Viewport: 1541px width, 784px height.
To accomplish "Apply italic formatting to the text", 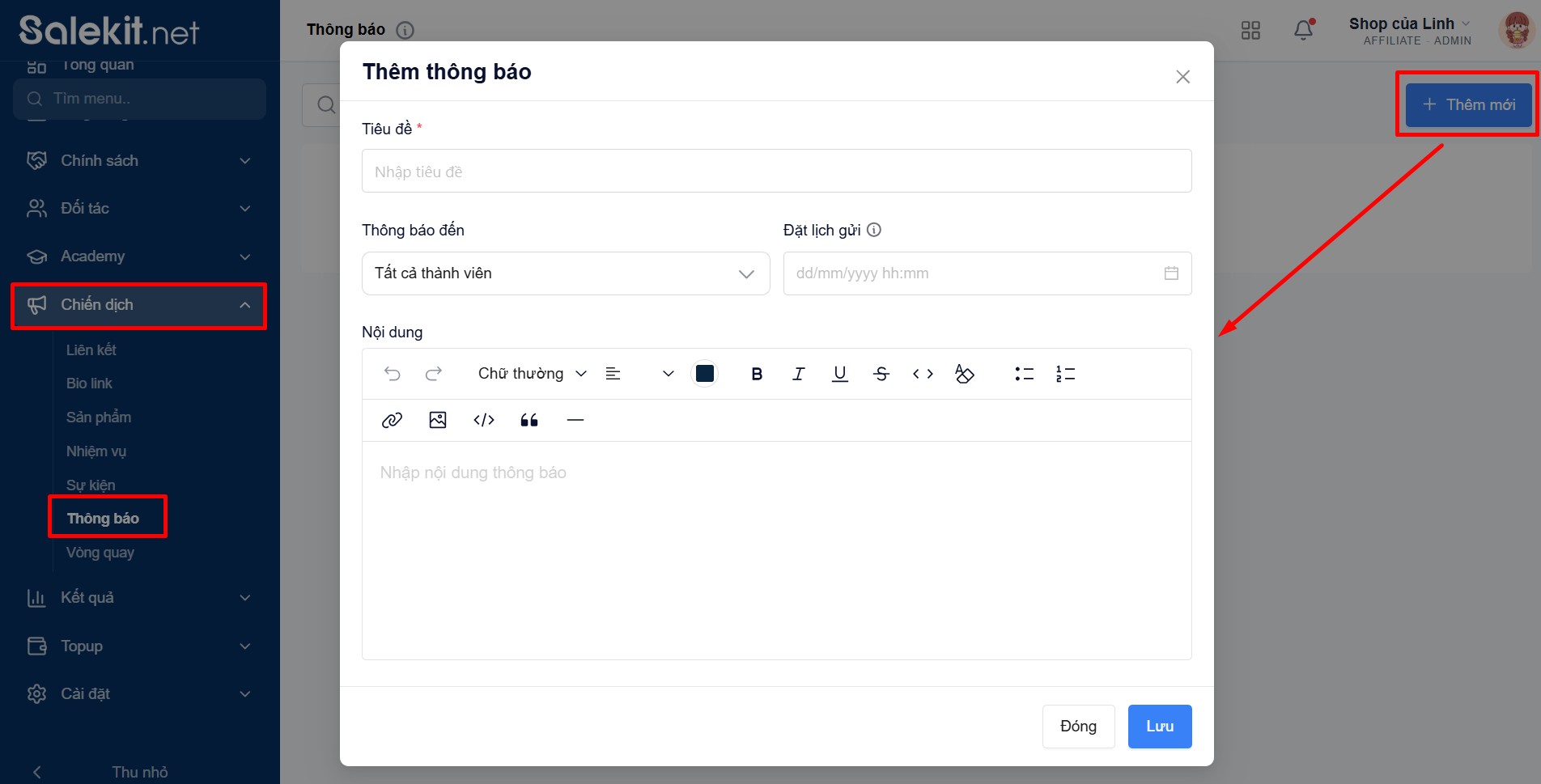I will point(798,374).
